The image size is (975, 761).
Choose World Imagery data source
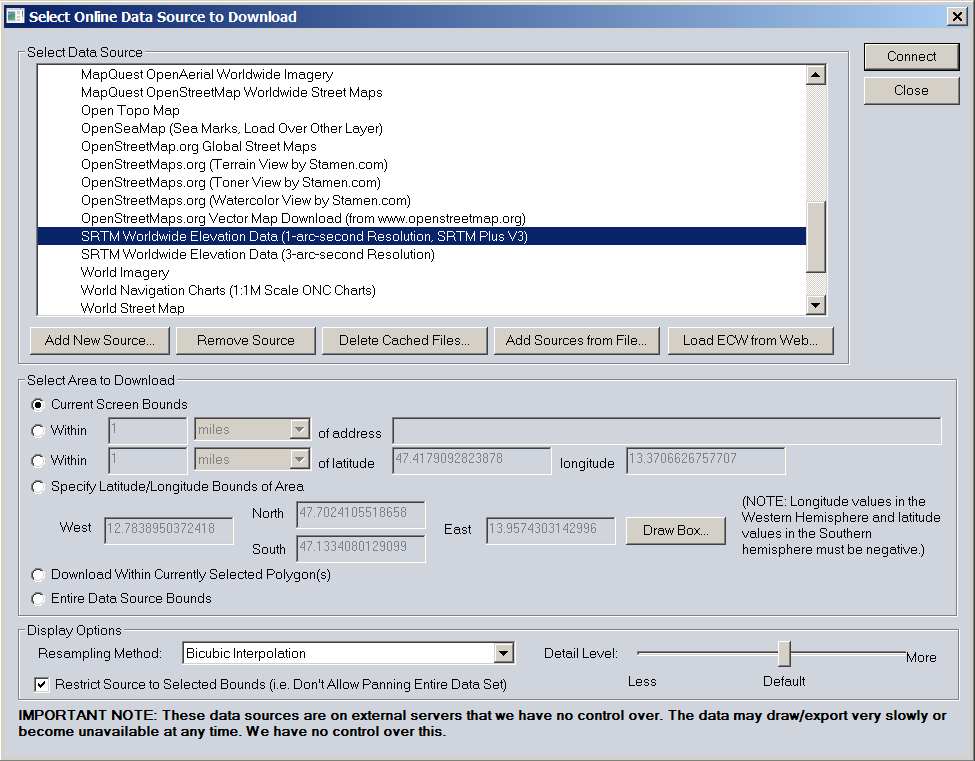coord(125,273)
